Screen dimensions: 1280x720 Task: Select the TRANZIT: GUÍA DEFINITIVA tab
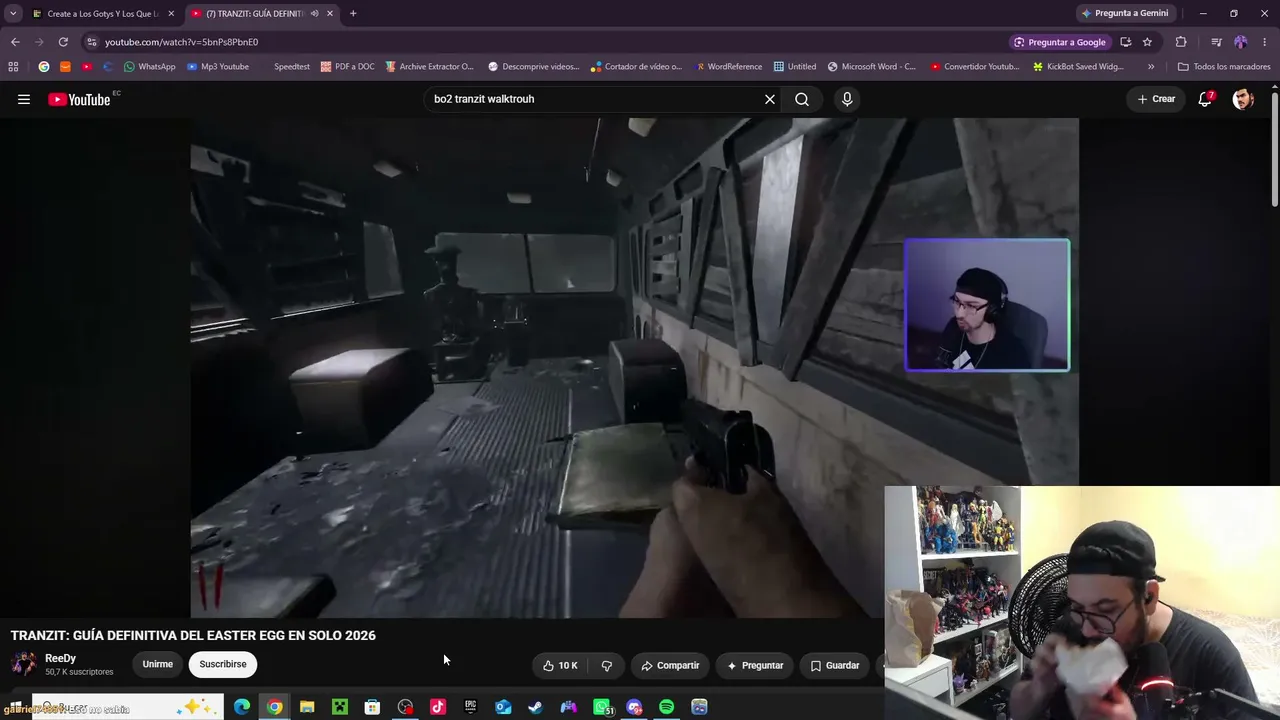(262, 14)
